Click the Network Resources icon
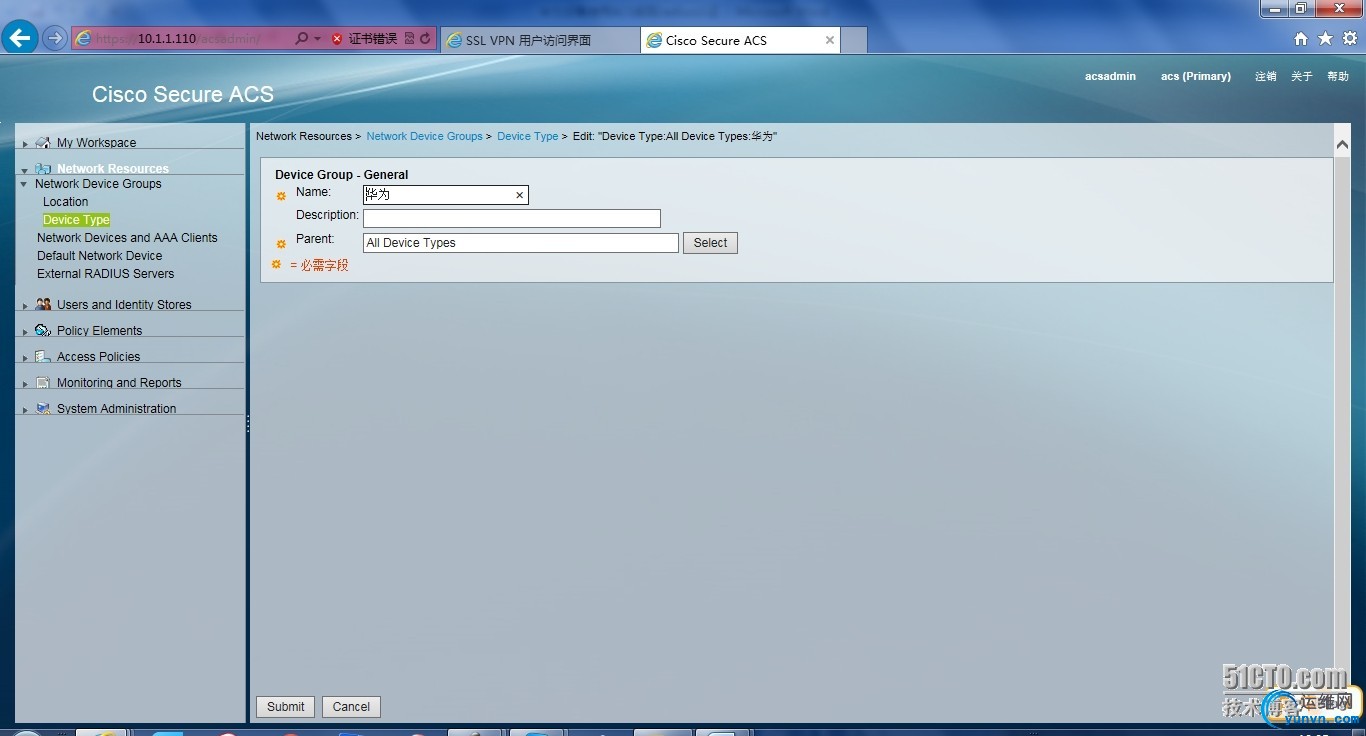 [42, 168]
